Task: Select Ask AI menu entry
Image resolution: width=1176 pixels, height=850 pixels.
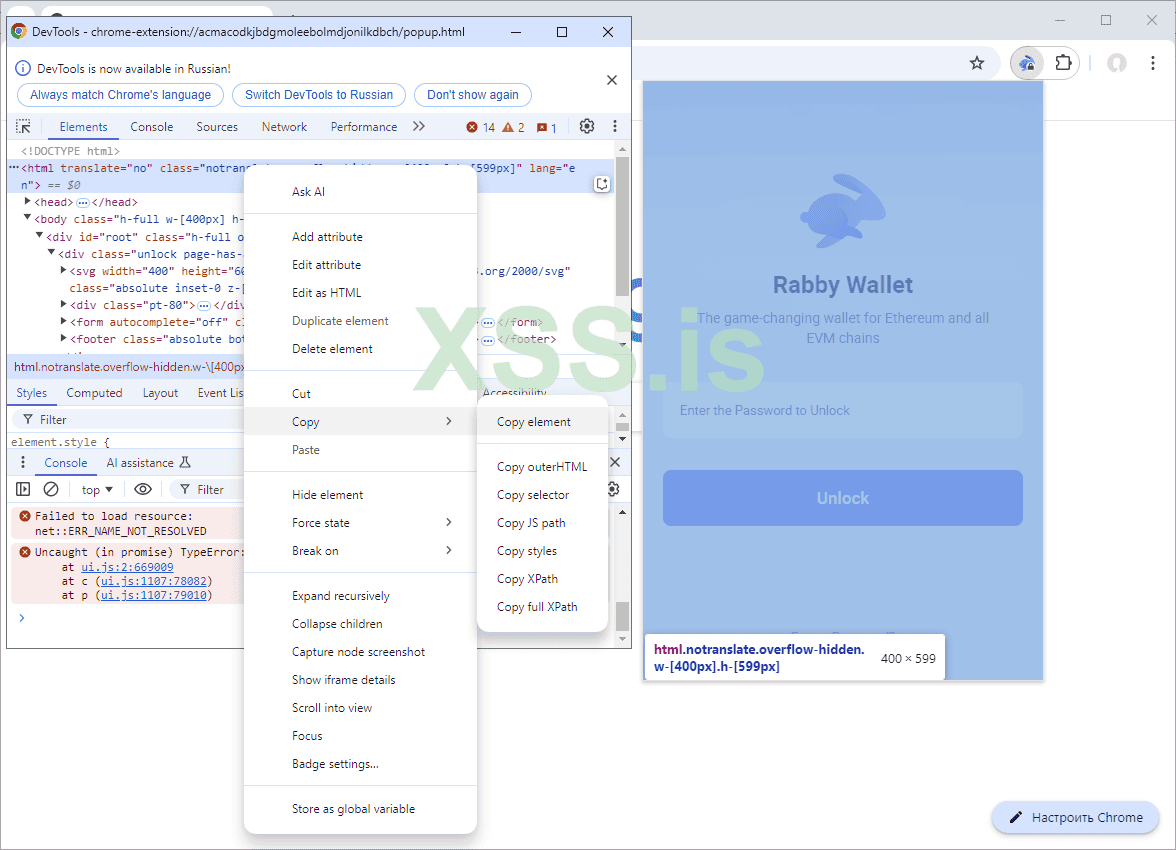Action: tap(361, 192)
